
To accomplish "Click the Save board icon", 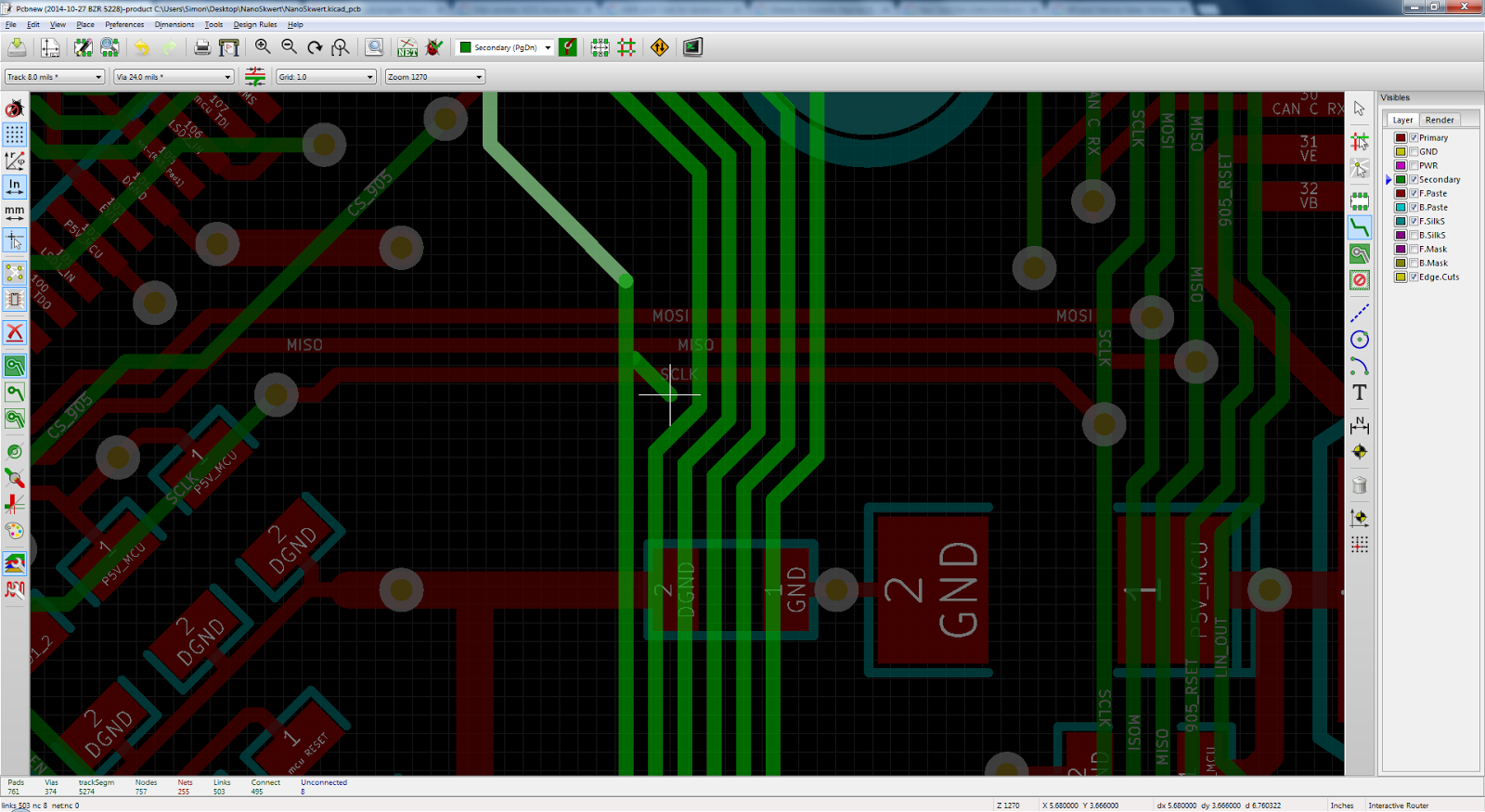I will 17,47.
